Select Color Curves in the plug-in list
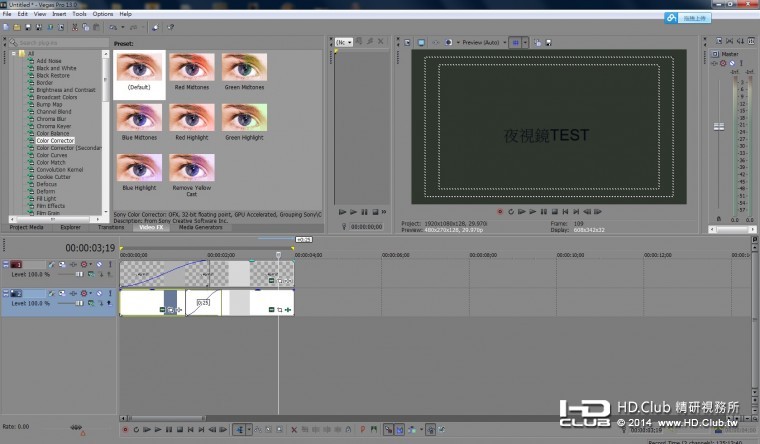 point(52,155)
